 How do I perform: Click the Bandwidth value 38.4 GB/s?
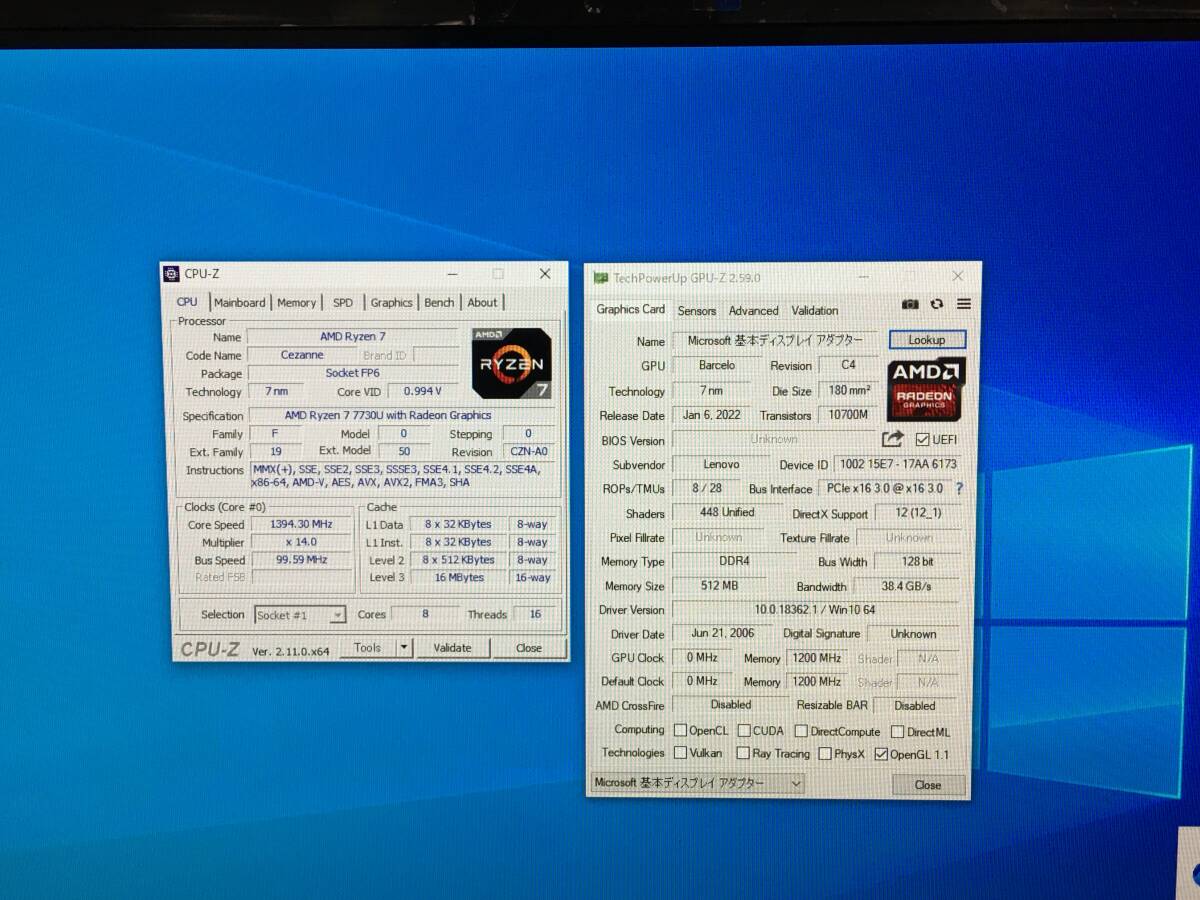(907, 587)
